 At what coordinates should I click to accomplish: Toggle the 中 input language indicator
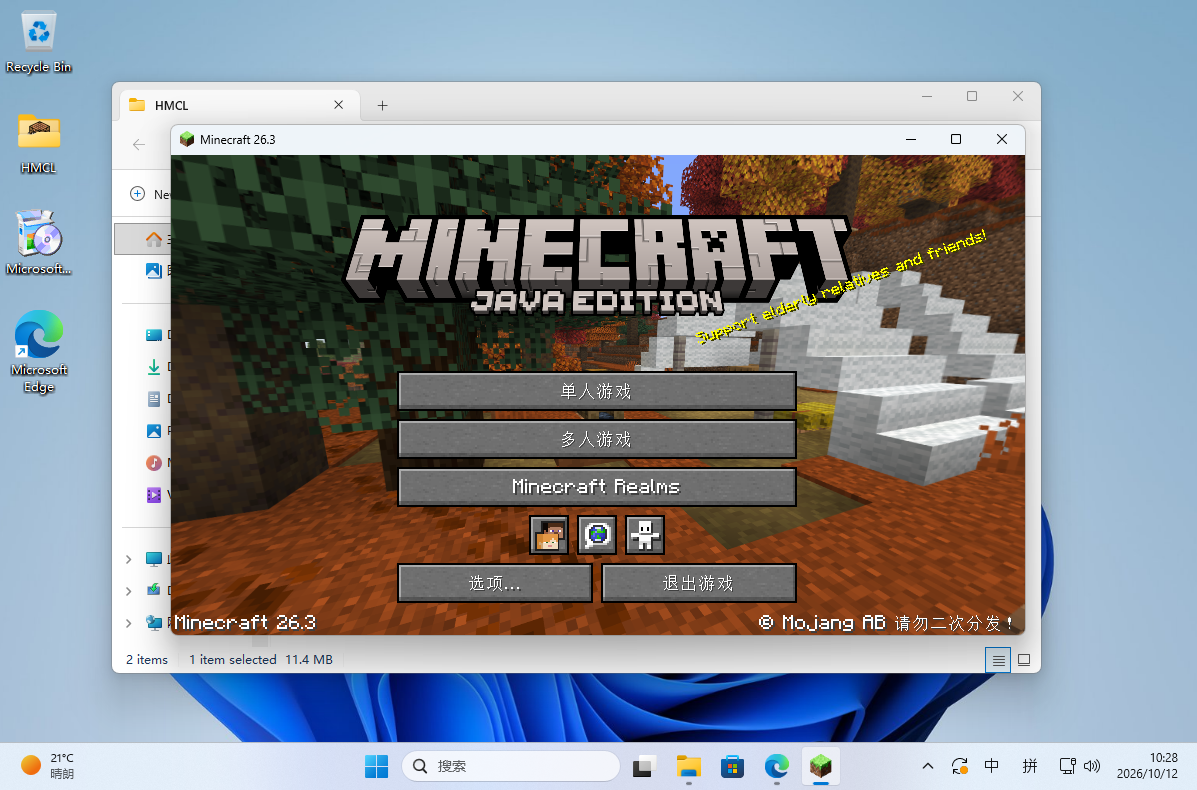point(992,766)
